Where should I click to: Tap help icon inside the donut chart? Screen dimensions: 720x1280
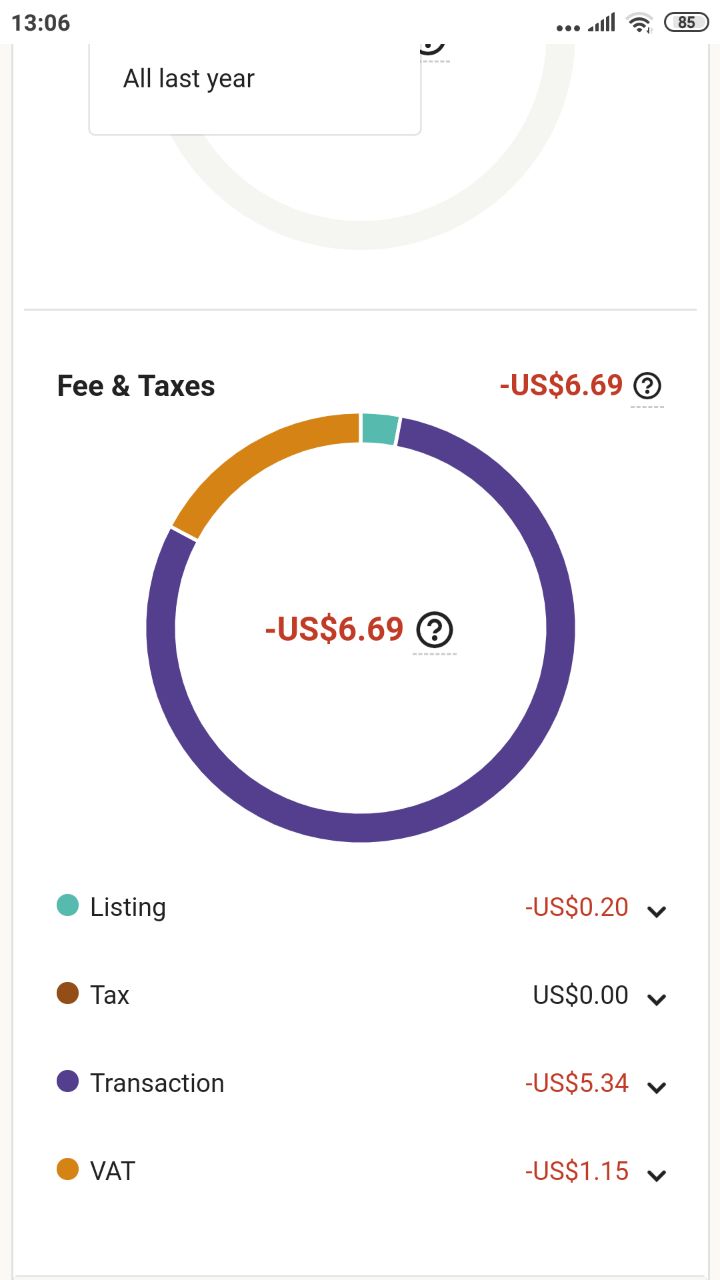(x=435, y=630)
